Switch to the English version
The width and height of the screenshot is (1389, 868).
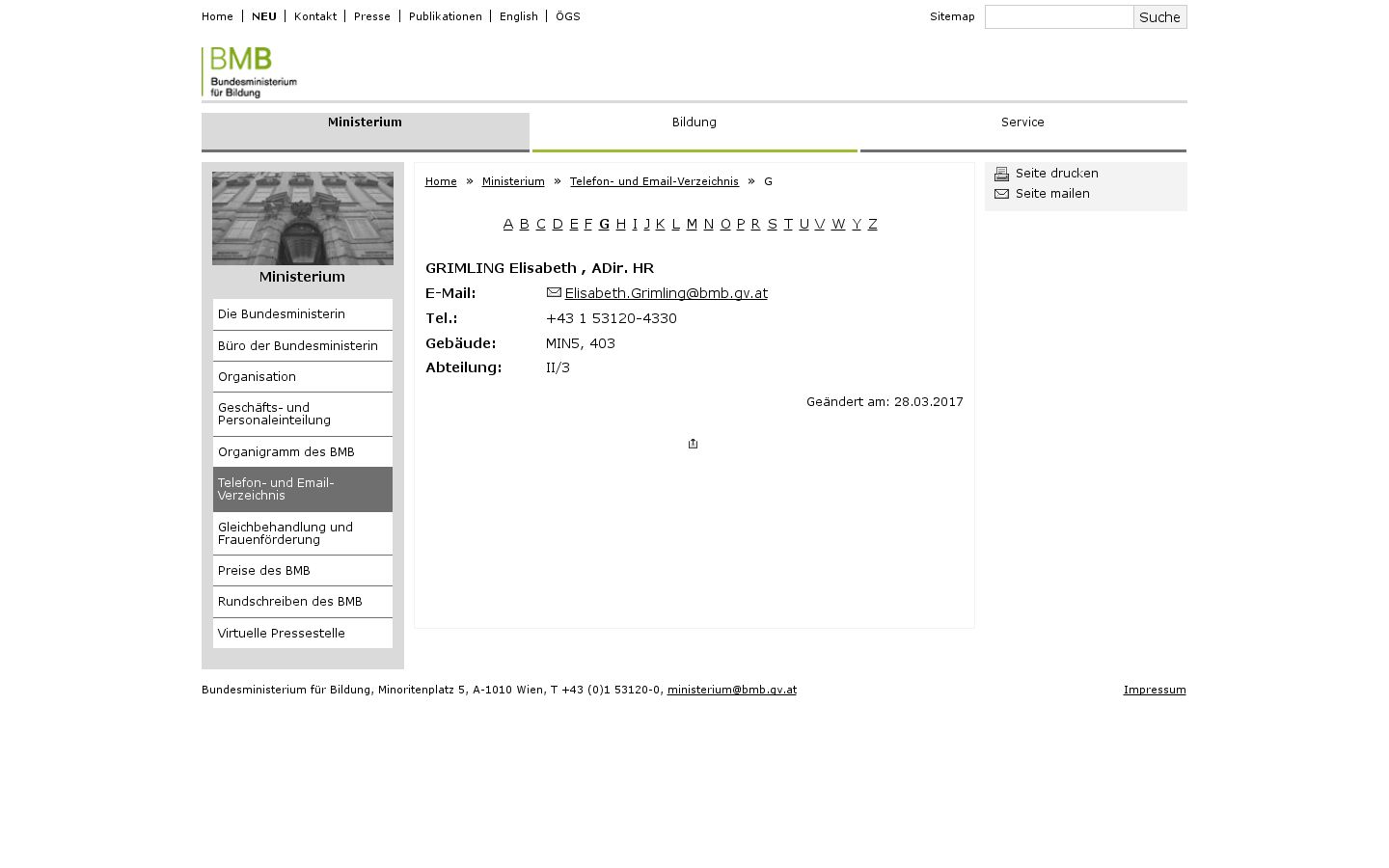pos(519,16)
